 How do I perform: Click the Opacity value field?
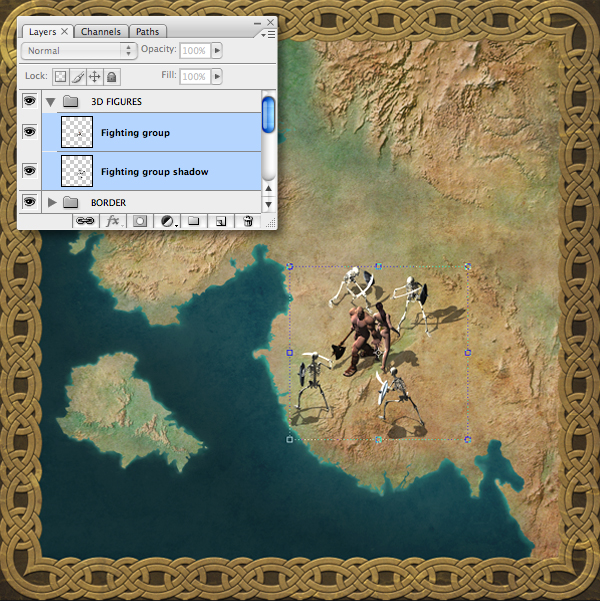(195, 50)
